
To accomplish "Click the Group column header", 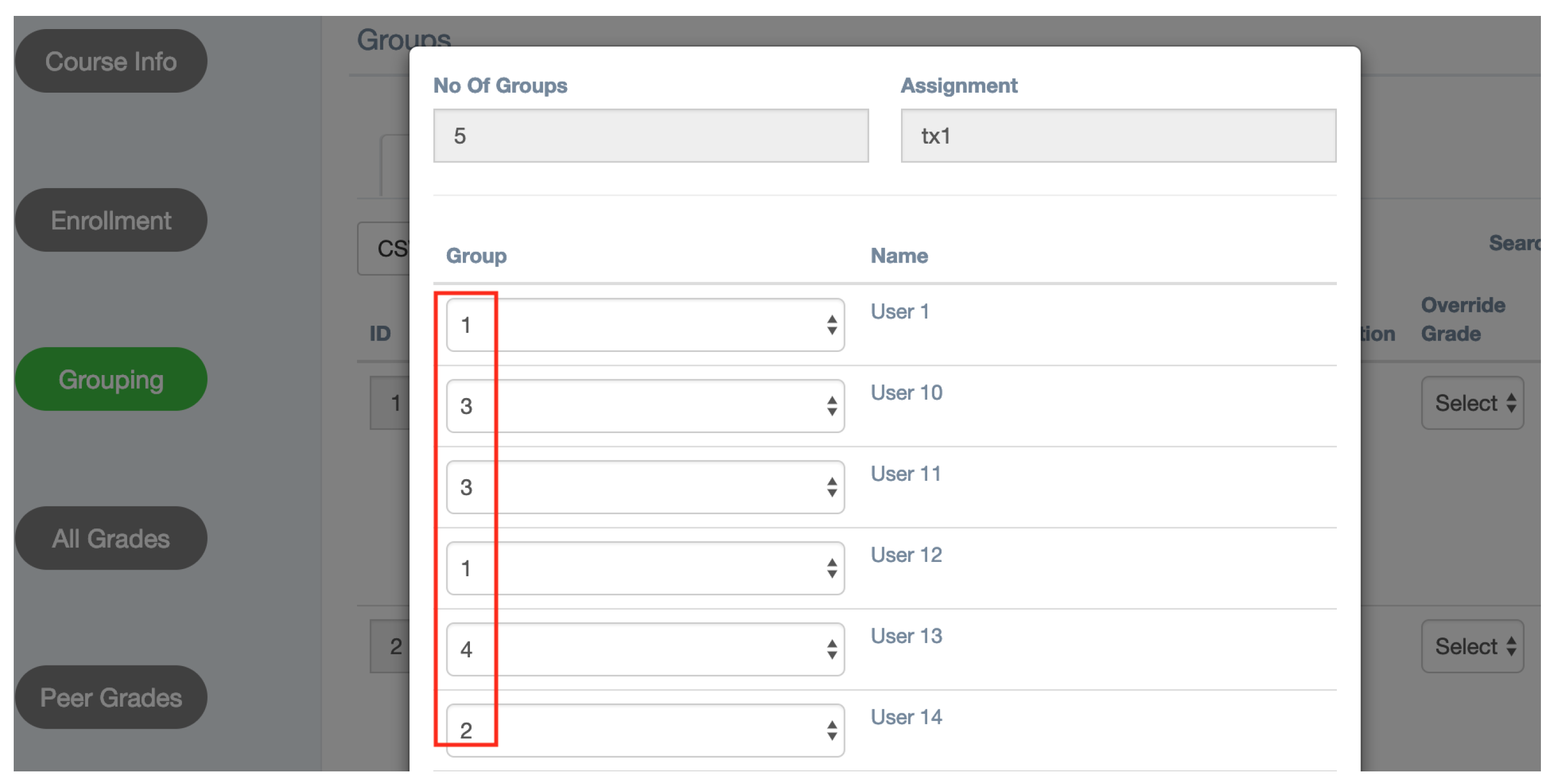I will pos(477,256).
